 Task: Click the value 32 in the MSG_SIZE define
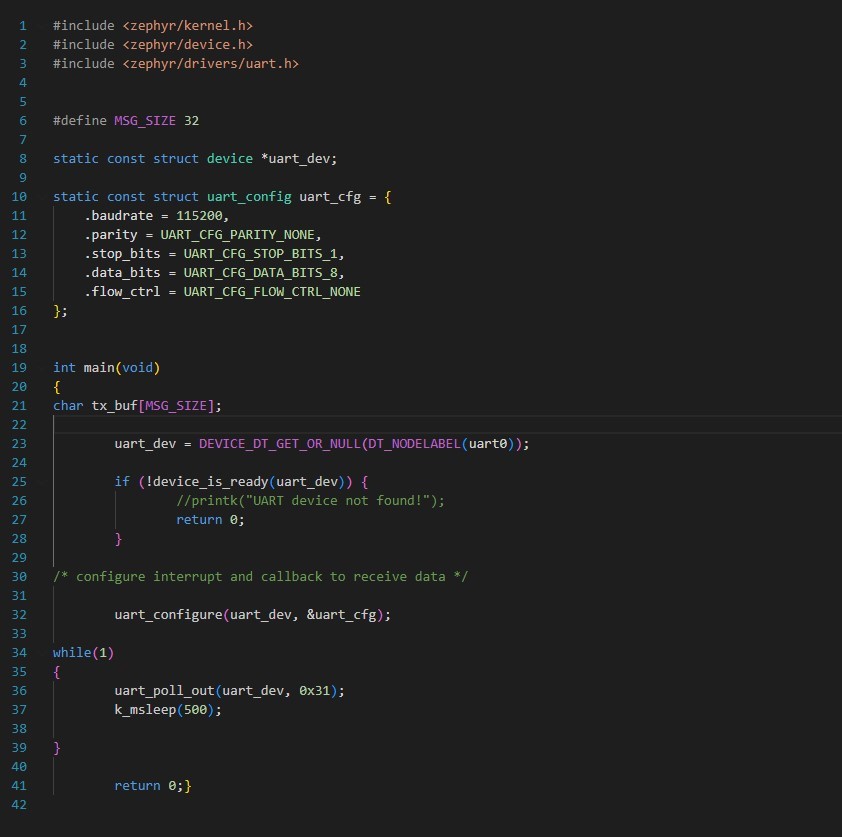[192, 121]
